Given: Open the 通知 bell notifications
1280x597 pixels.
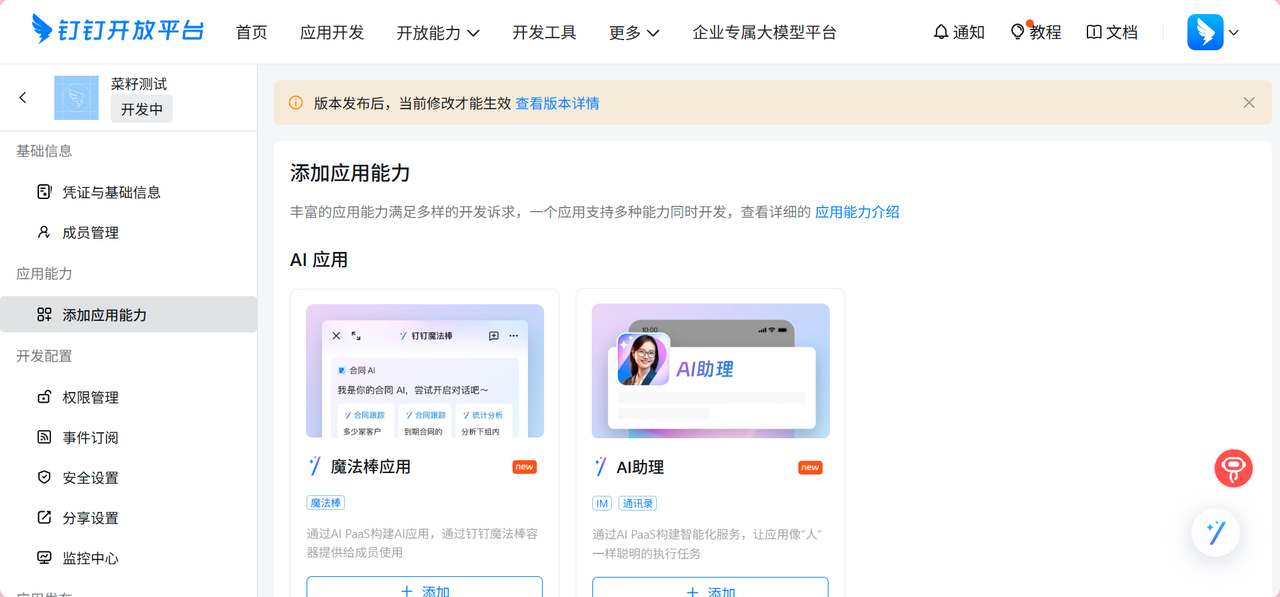Looking at the screenshot, I should [x=958, y=32].
